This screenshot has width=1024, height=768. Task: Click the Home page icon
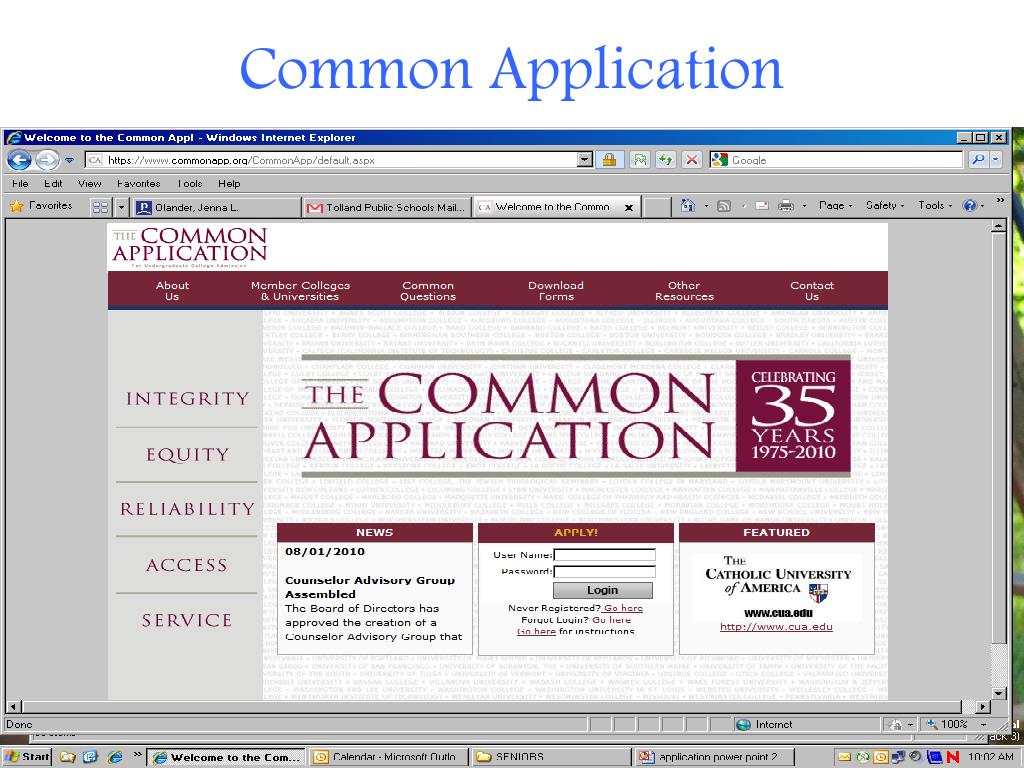tap(688, 206)
